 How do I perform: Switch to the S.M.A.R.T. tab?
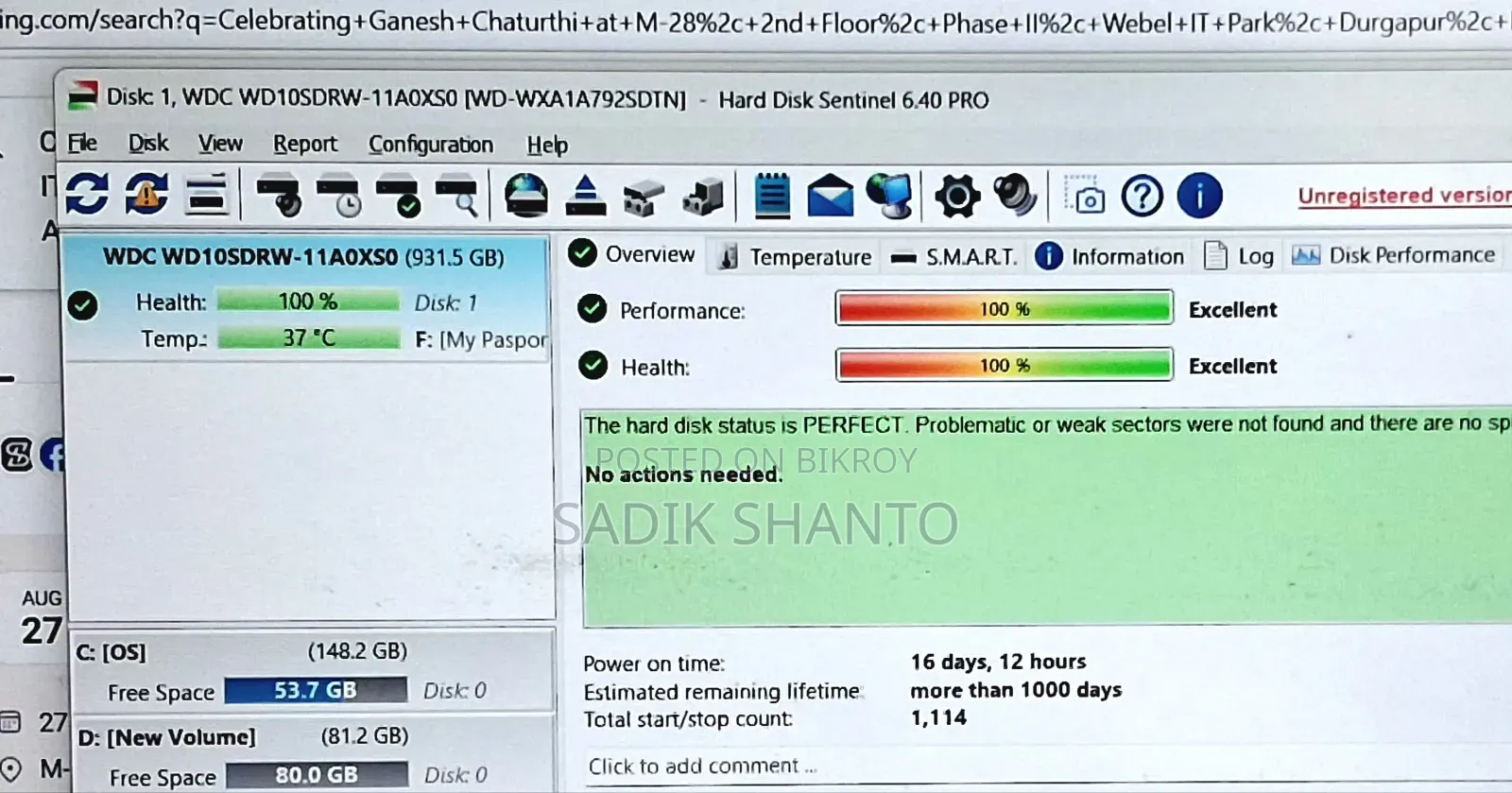point(954,256)
